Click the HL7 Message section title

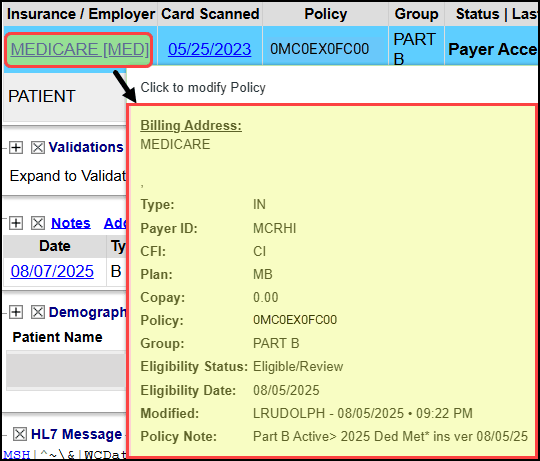[x=76, y=434]
